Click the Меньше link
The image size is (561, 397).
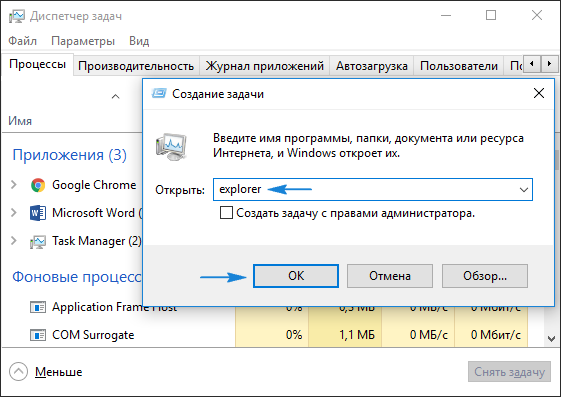tap(59, 372)
